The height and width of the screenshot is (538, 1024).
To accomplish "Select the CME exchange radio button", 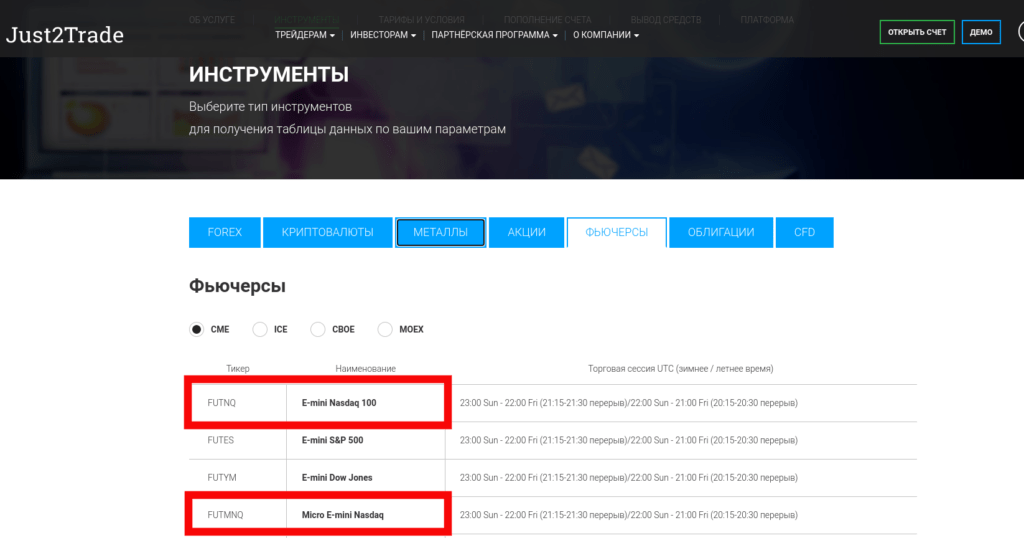I will point(197,329).
